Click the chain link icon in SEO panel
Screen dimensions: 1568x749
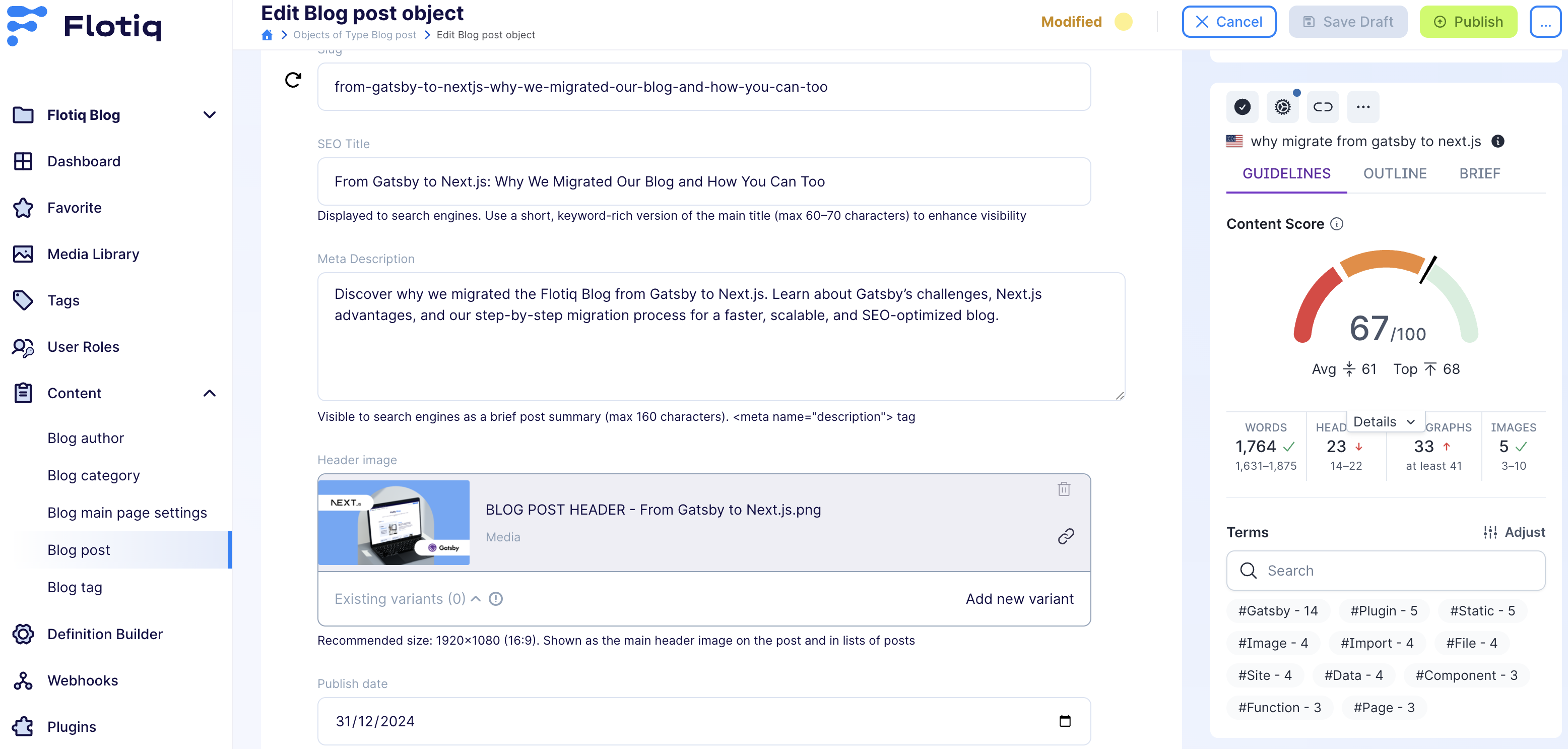1322,107
